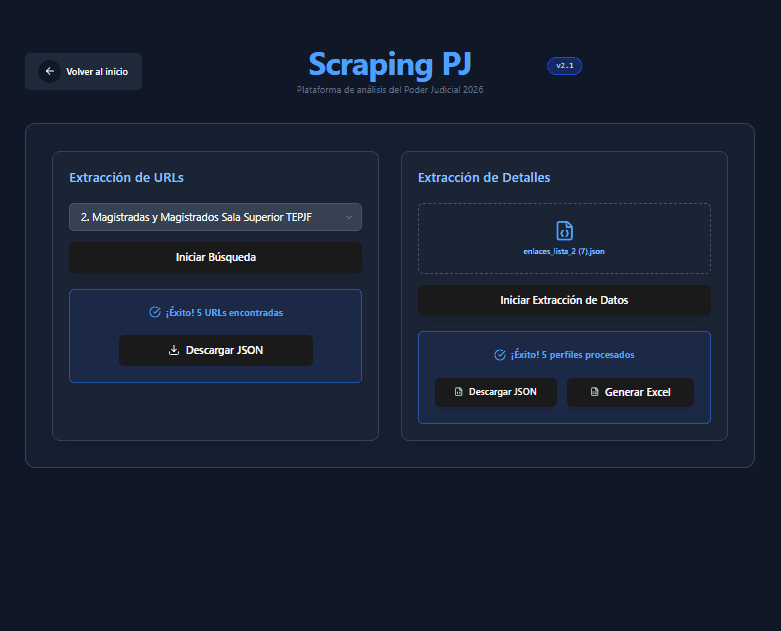Click the file icon on details Descargar JSON

point(458,392)
